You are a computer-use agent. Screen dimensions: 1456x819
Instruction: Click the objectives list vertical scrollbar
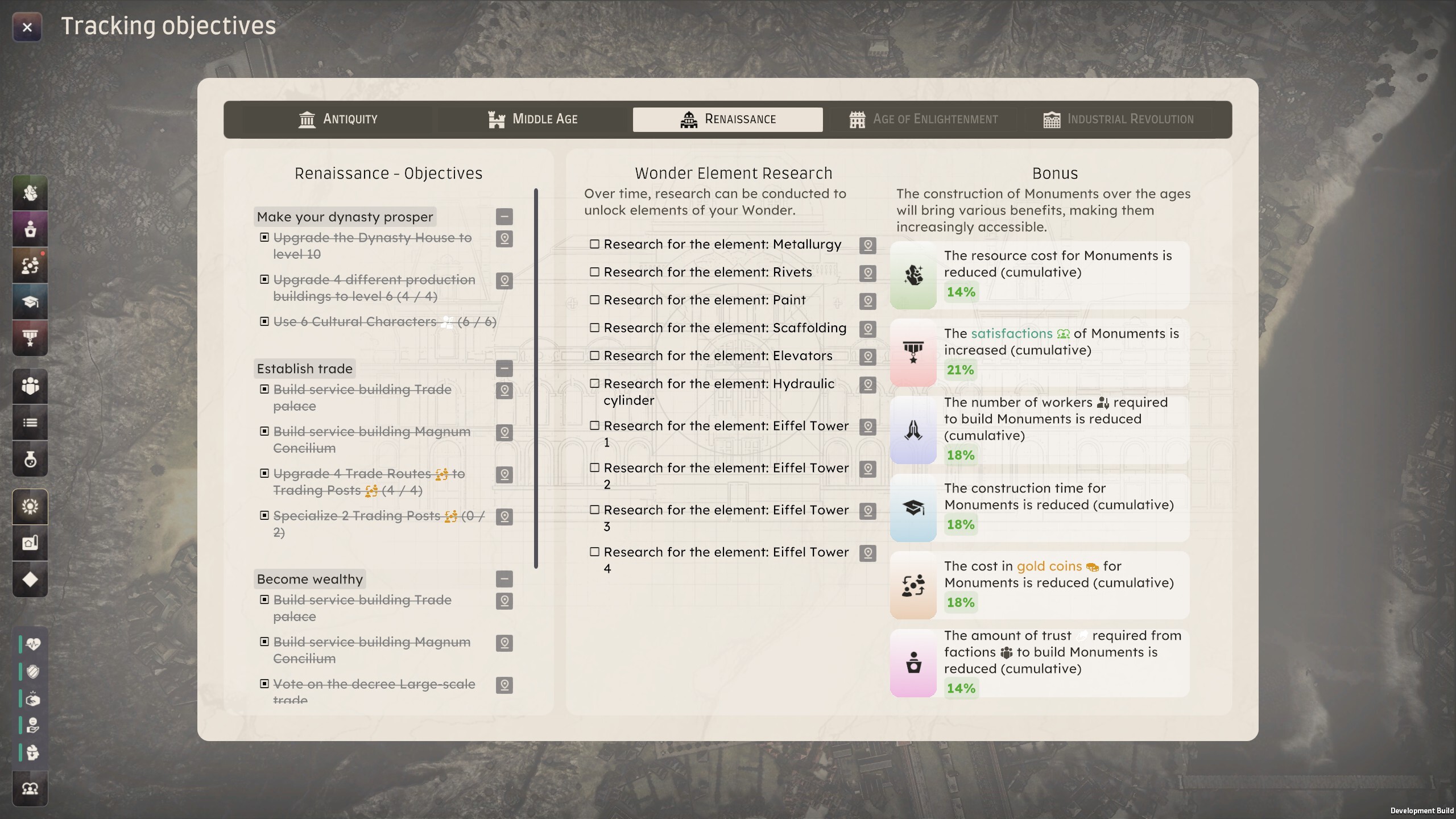tap(536, 378)
